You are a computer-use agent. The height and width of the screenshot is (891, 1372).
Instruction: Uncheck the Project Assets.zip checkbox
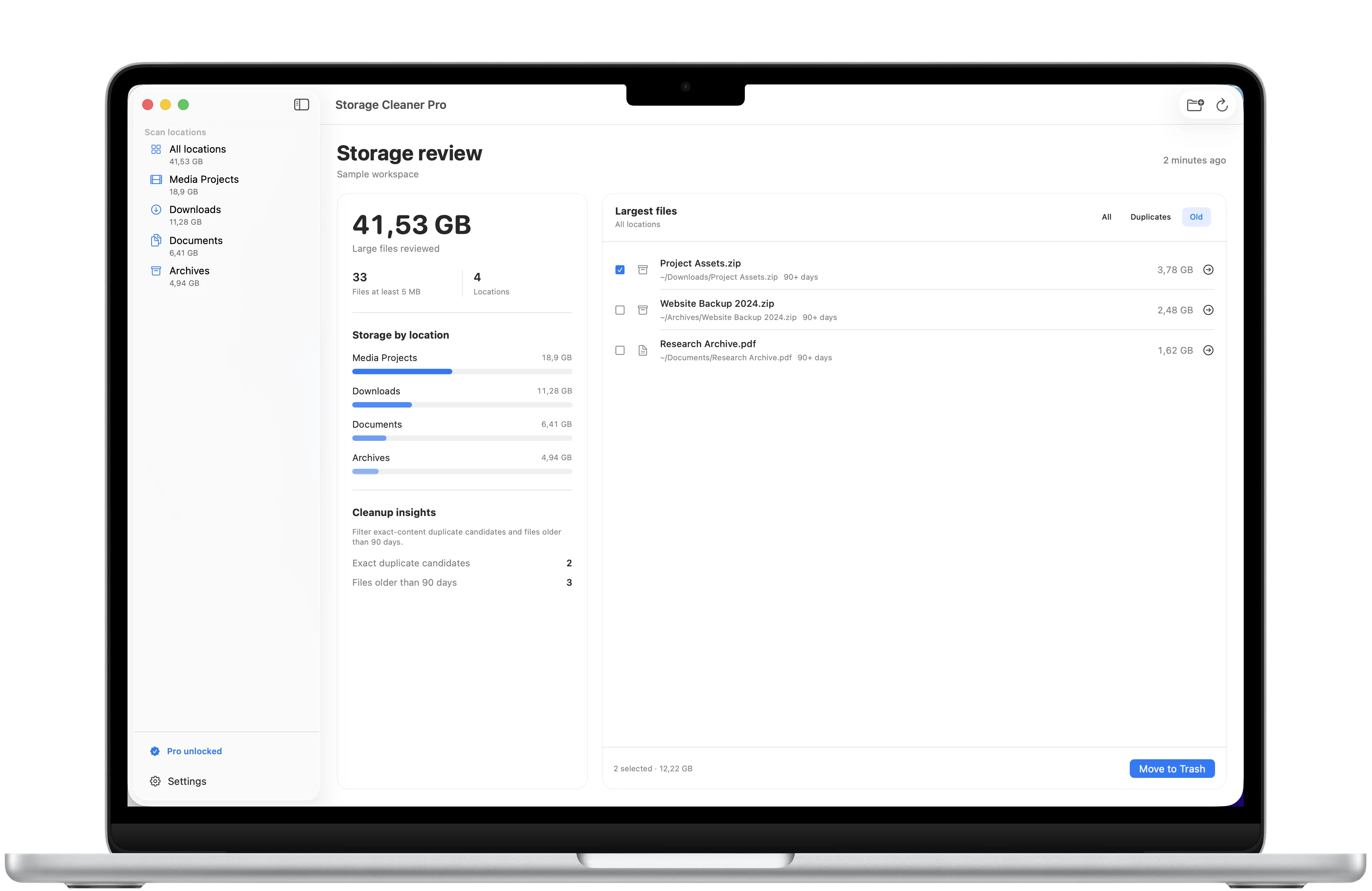620,270
